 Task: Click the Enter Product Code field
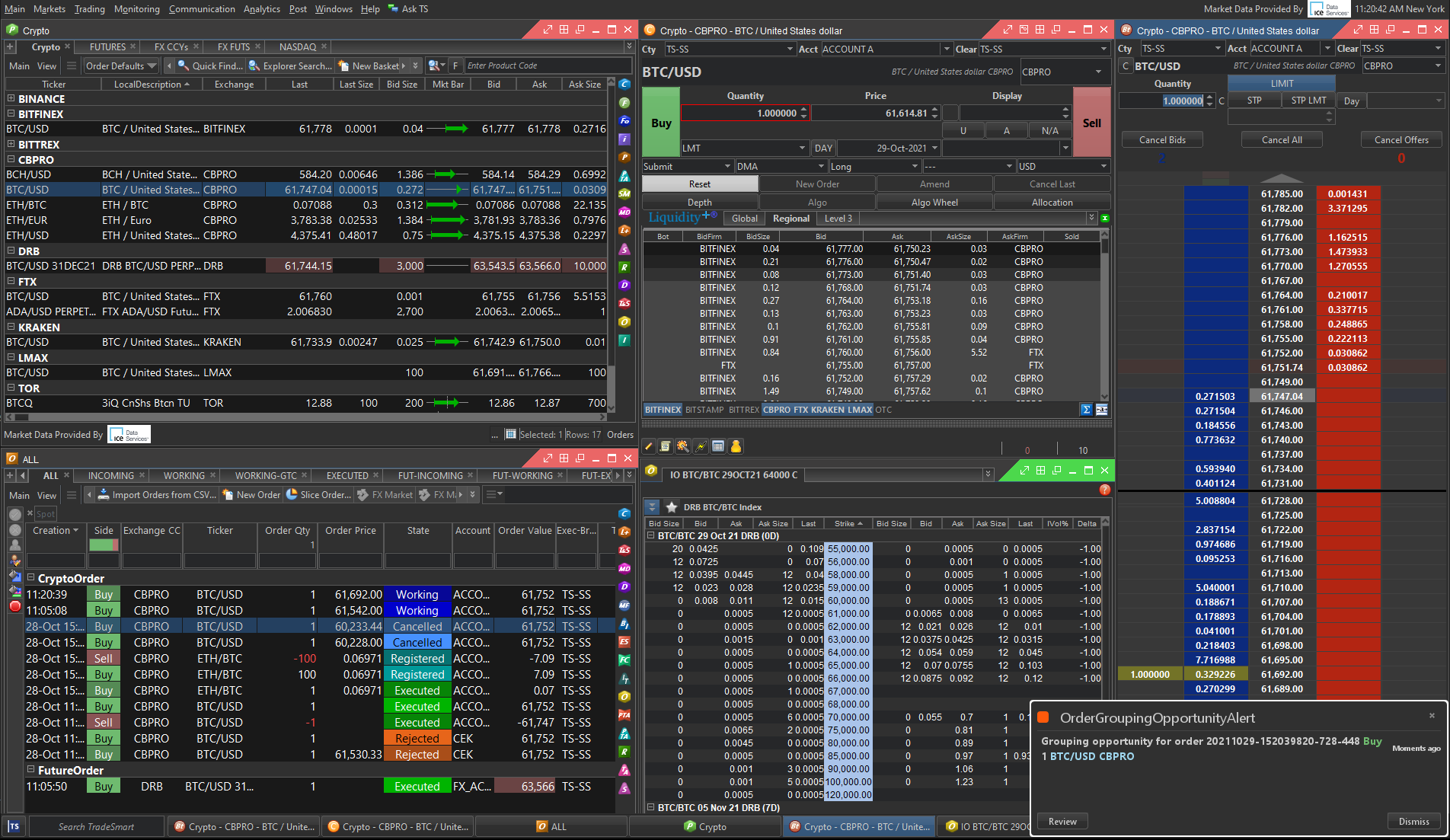pyautogui.click(x=547, y=66)
